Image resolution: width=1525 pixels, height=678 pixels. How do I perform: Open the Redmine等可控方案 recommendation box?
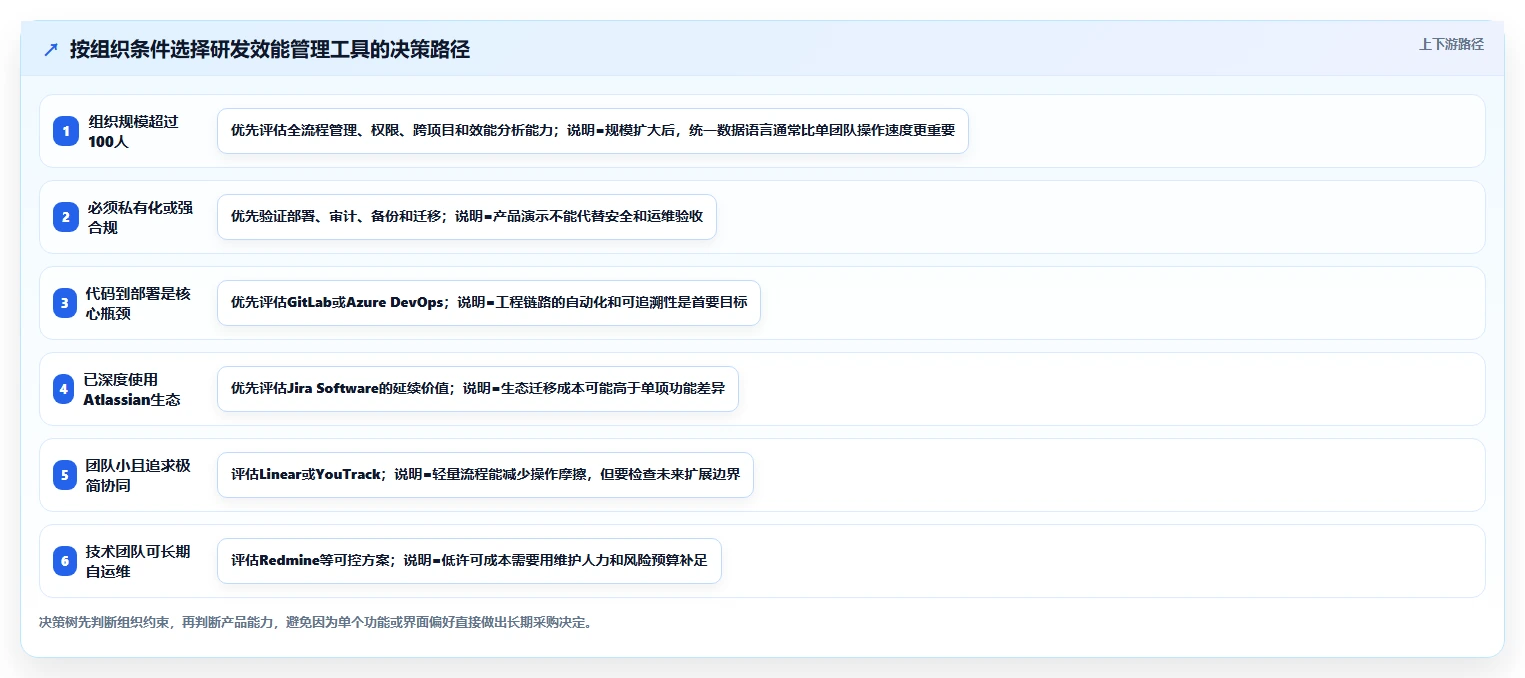pyautogui.click(x=469, y=561)
